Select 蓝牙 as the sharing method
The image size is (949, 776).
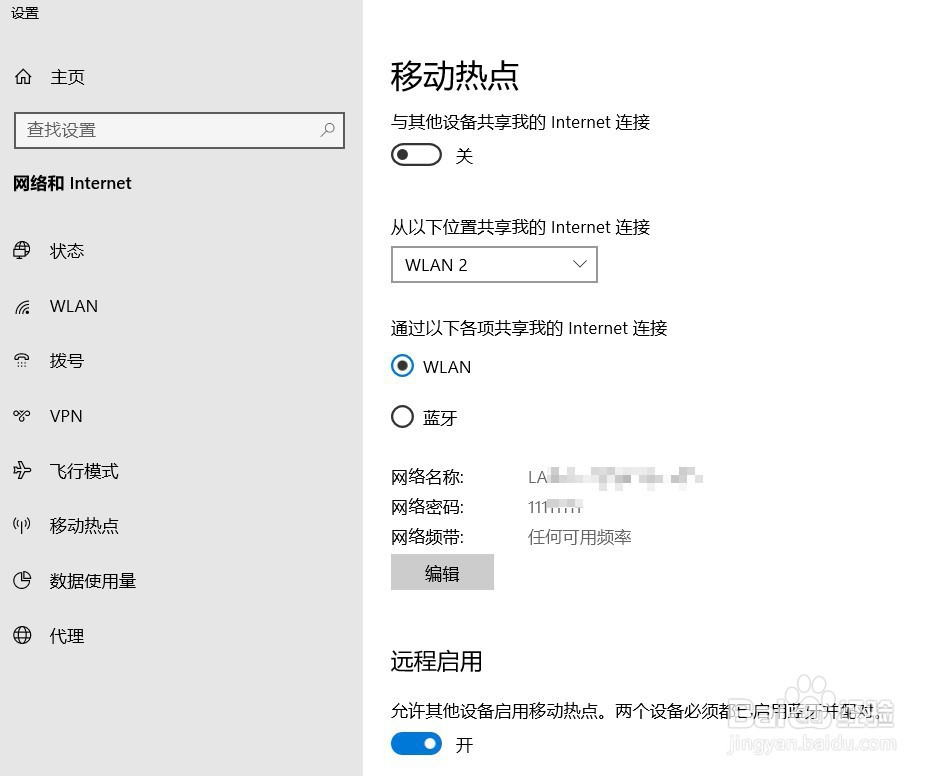pos(402,417)
